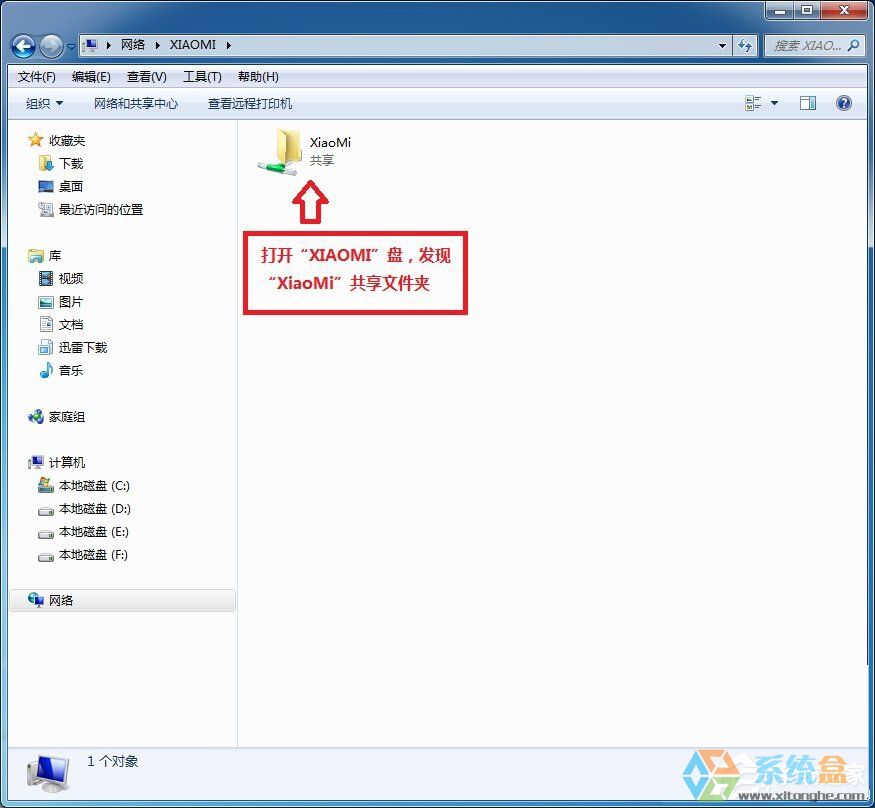
Task: Click the 最近访问的位置 icon
Action: pyautogui.click(x=46, y=209)
